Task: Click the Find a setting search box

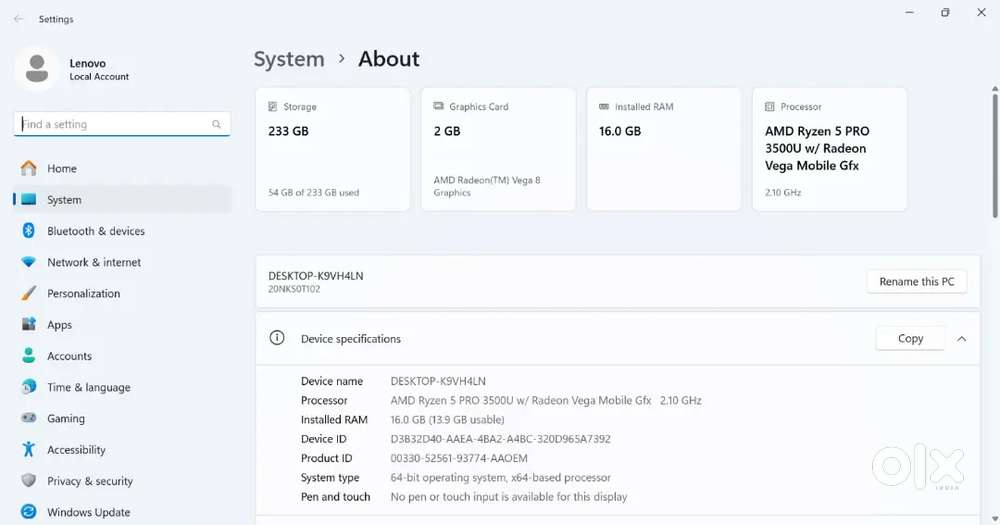Action: 115,125
